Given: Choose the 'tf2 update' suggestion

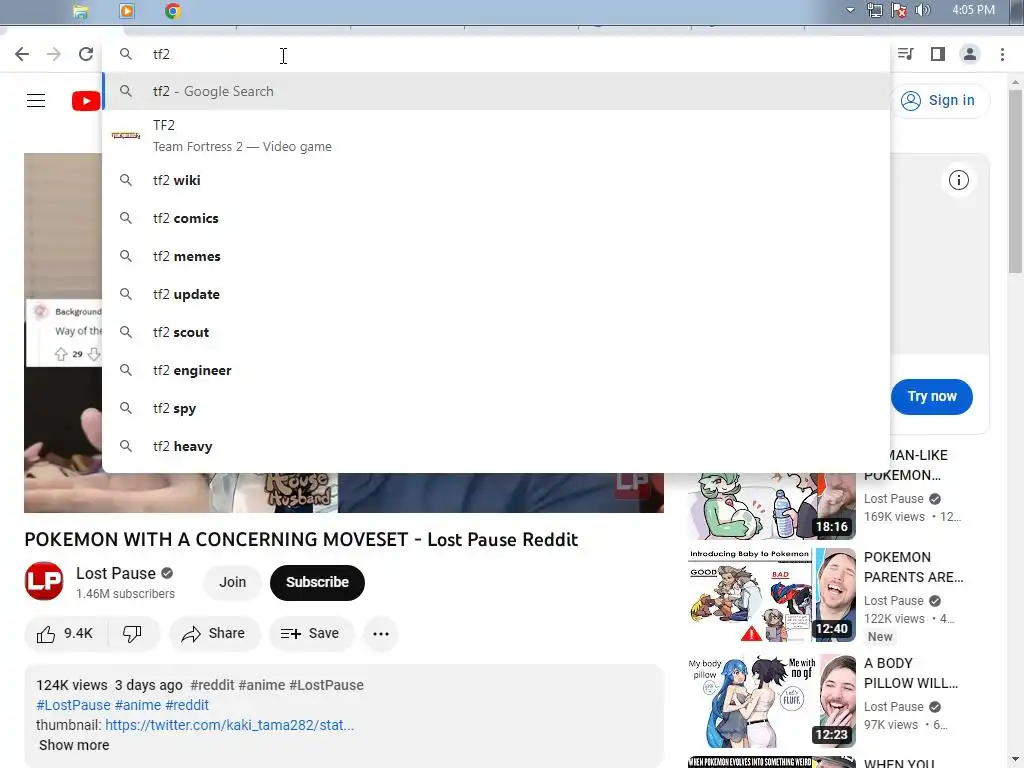Looking at the screenshot, I should (496, 294).
